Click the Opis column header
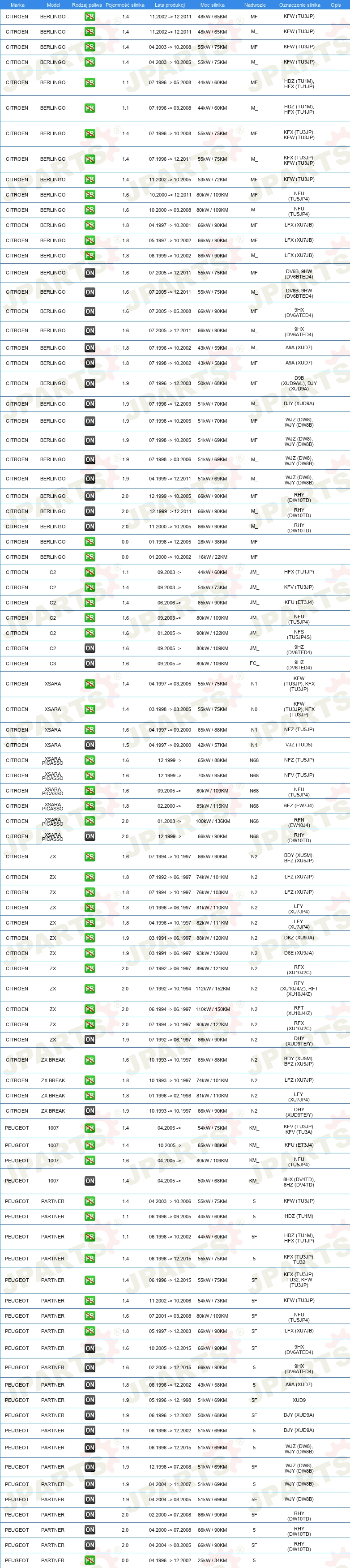350x1568 pixels. point(335,5)
